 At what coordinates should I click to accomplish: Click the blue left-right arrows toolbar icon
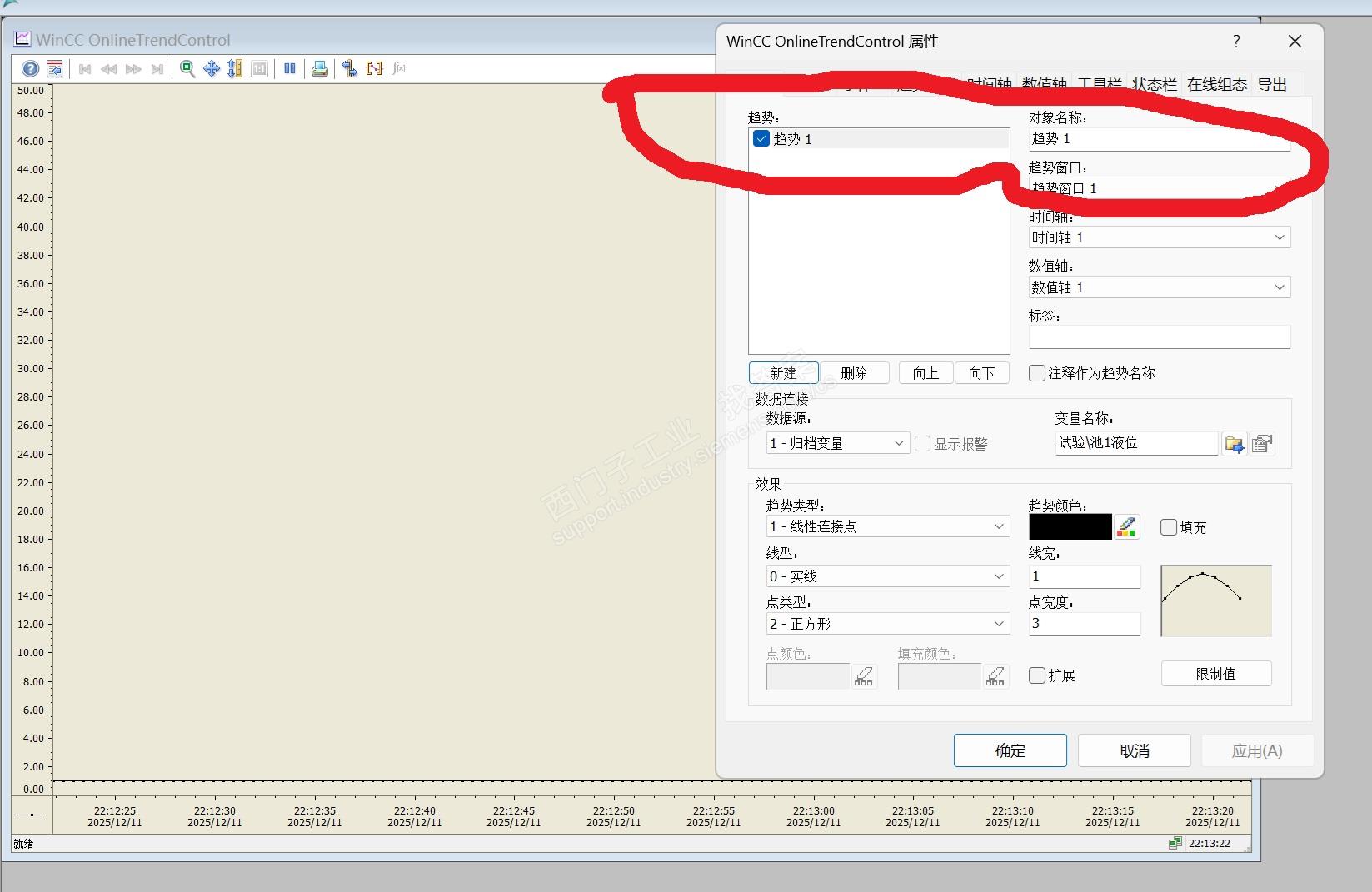[350, 69]
